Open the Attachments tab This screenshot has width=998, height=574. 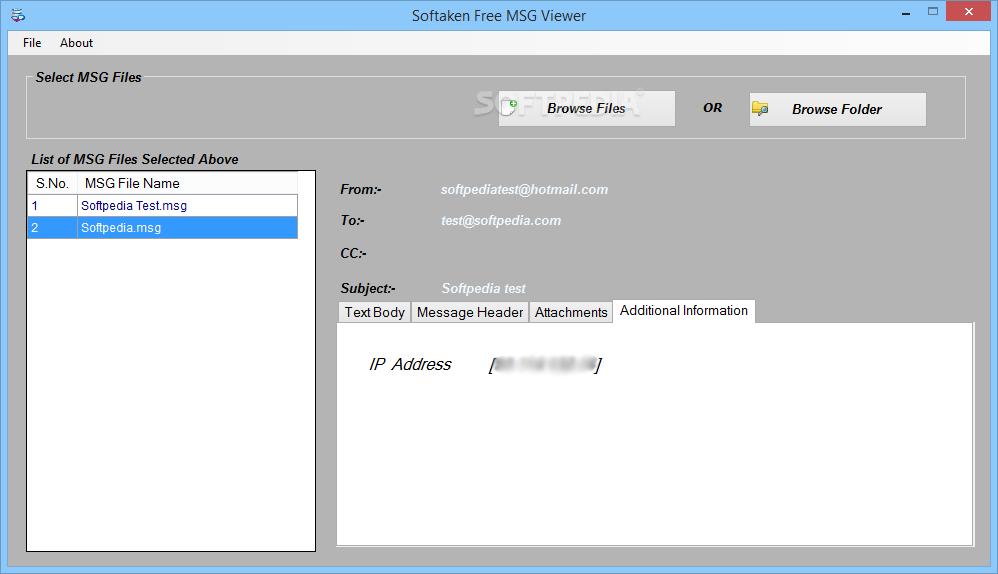tap(571, 312)
